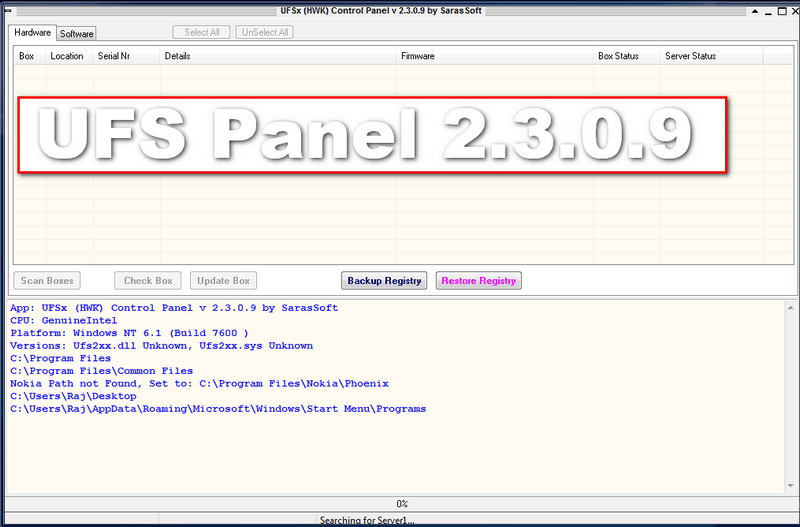Open the window system menu icon
This screenshot has height=527, width=800.
(x=7, y=10)
